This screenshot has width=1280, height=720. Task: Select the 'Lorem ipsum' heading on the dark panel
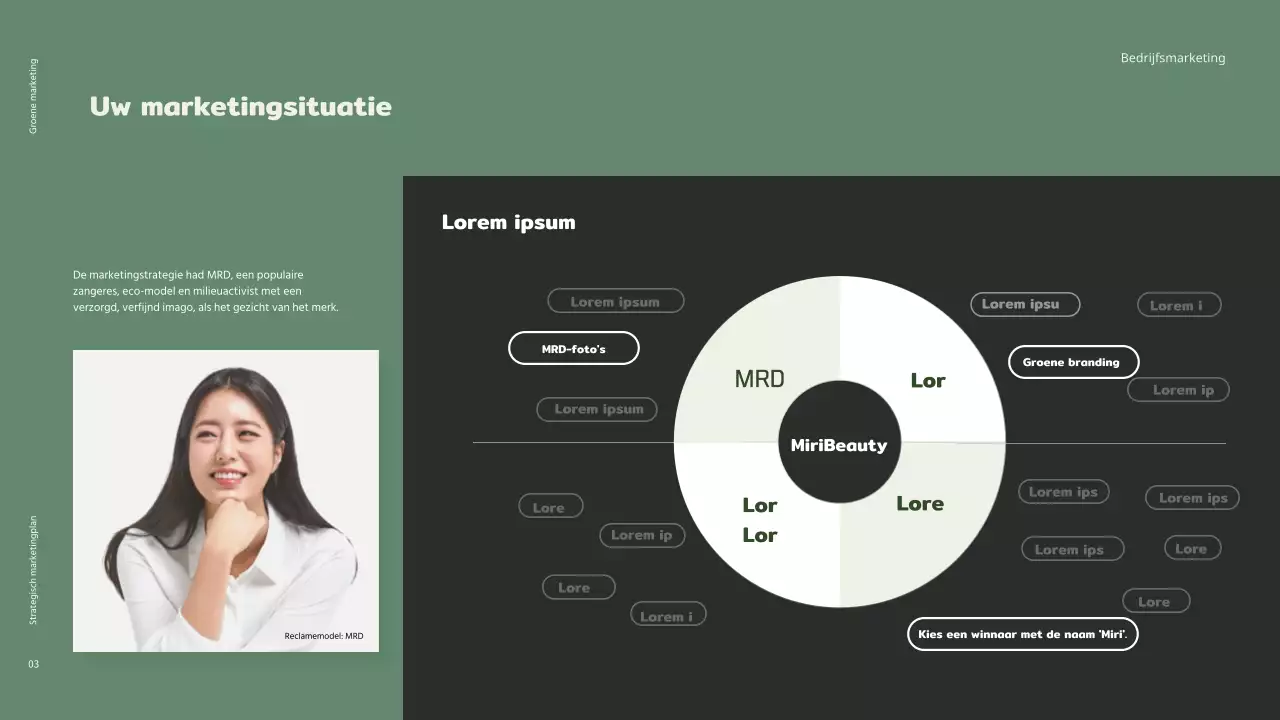[x=508, y=222]
